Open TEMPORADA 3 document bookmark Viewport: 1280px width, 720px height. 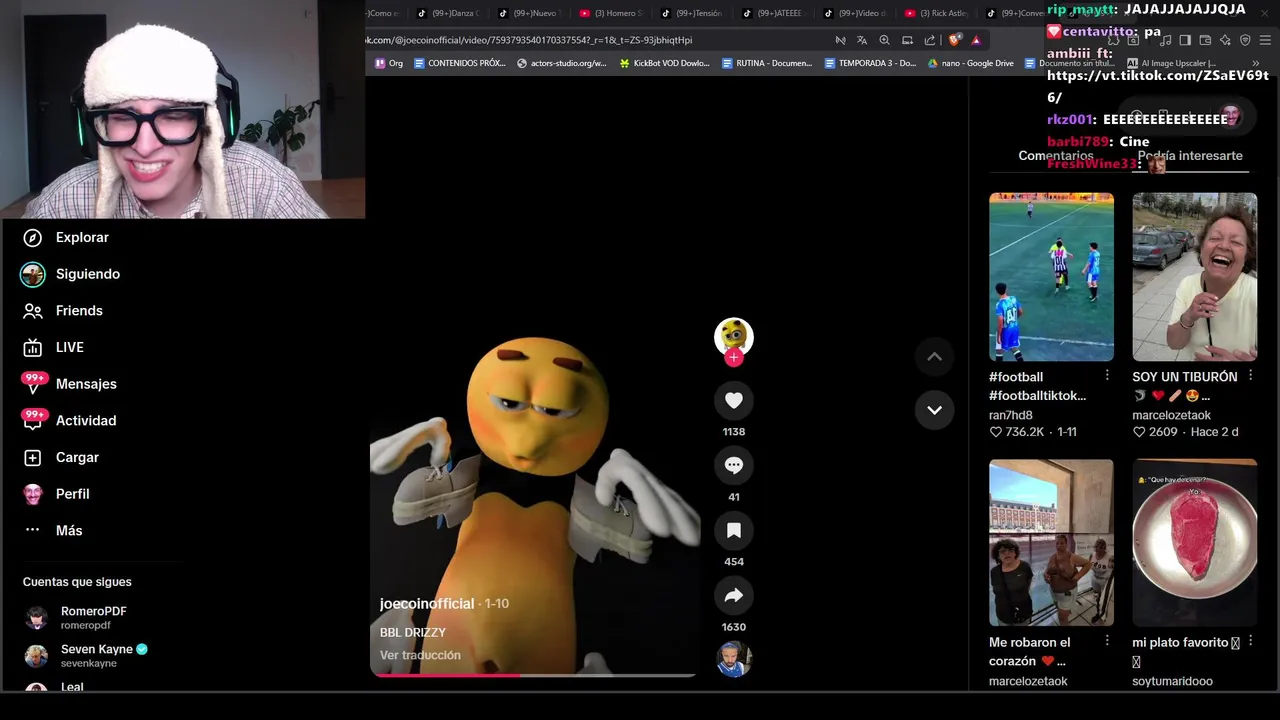[x=870, y=63]
